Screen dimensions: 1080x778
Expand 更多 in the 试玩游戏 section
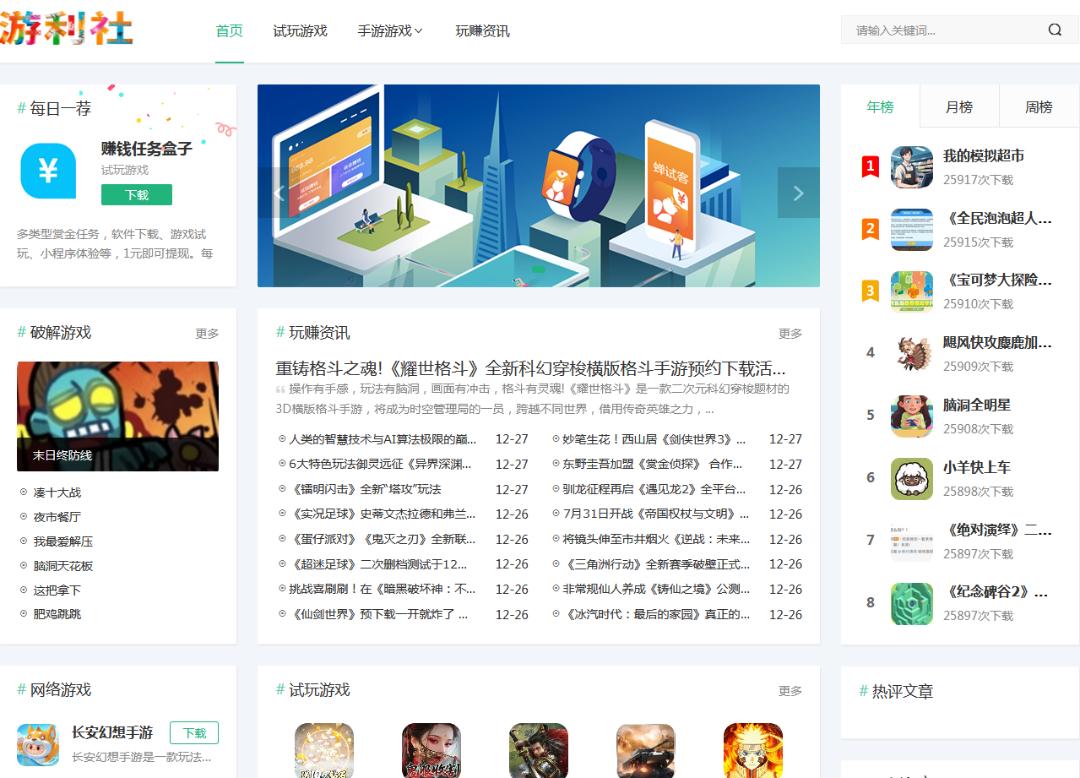click(x=790, y=691)
